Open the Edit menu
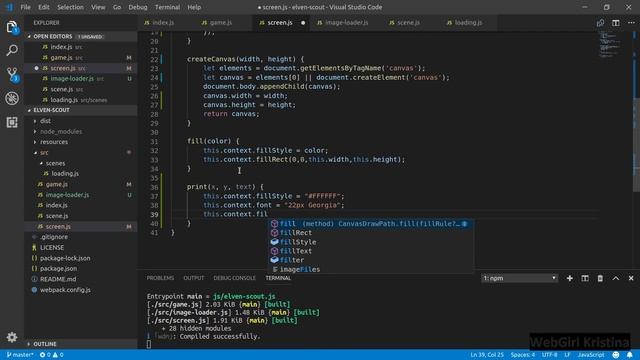This screenshot has width=640, height=360. (x=44, y=7)
